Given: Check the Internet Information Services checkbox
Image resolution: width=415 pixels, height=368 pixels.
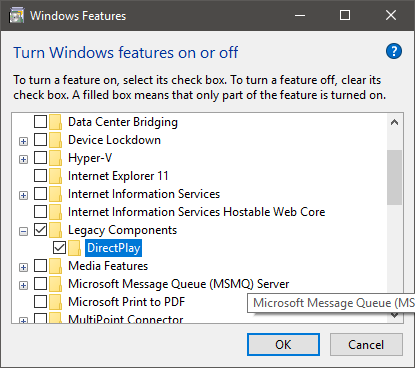Looking at the screenshot, I should [40, 194].
